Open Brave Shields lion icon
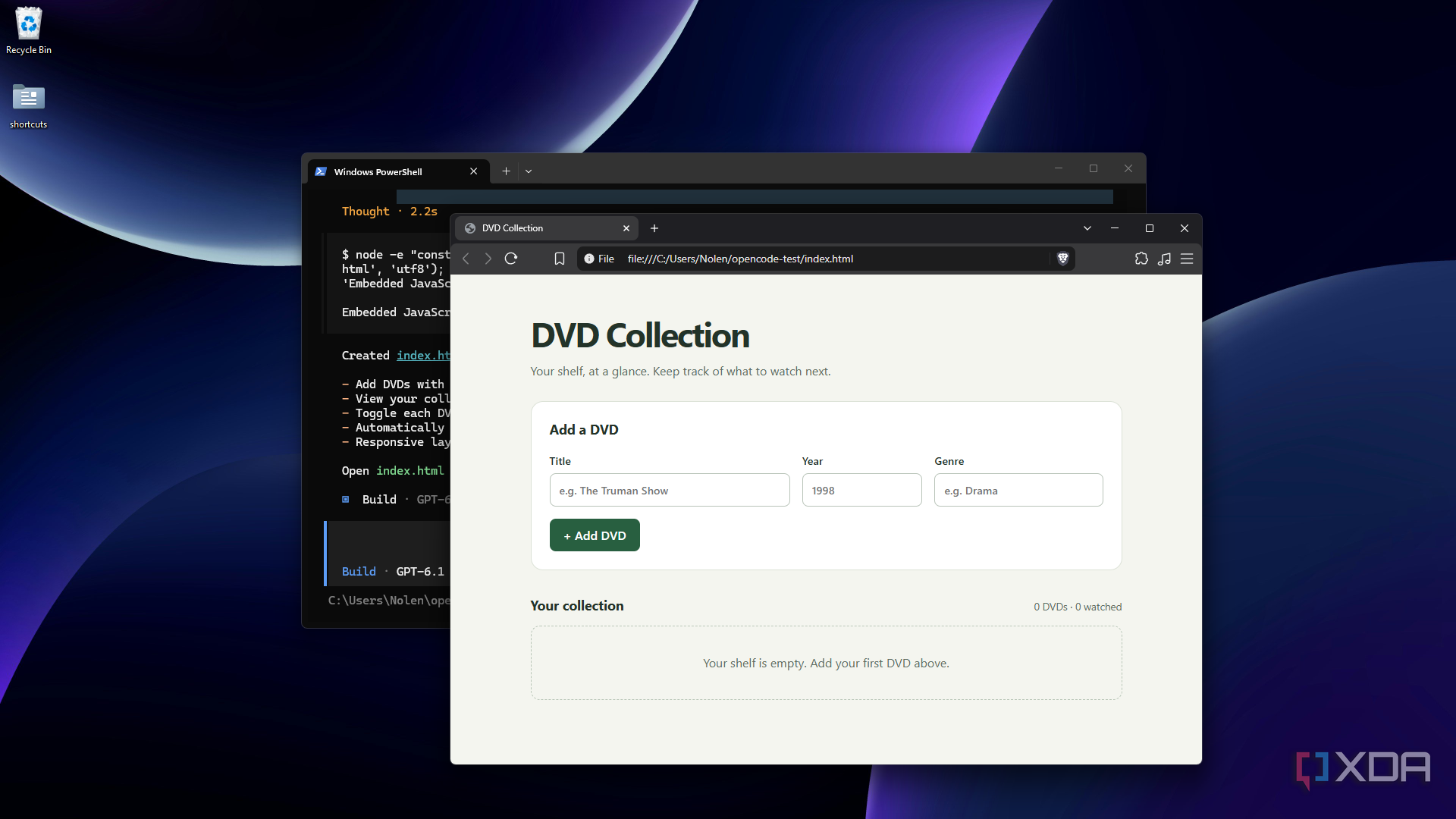 click(x=1062, y=259)
